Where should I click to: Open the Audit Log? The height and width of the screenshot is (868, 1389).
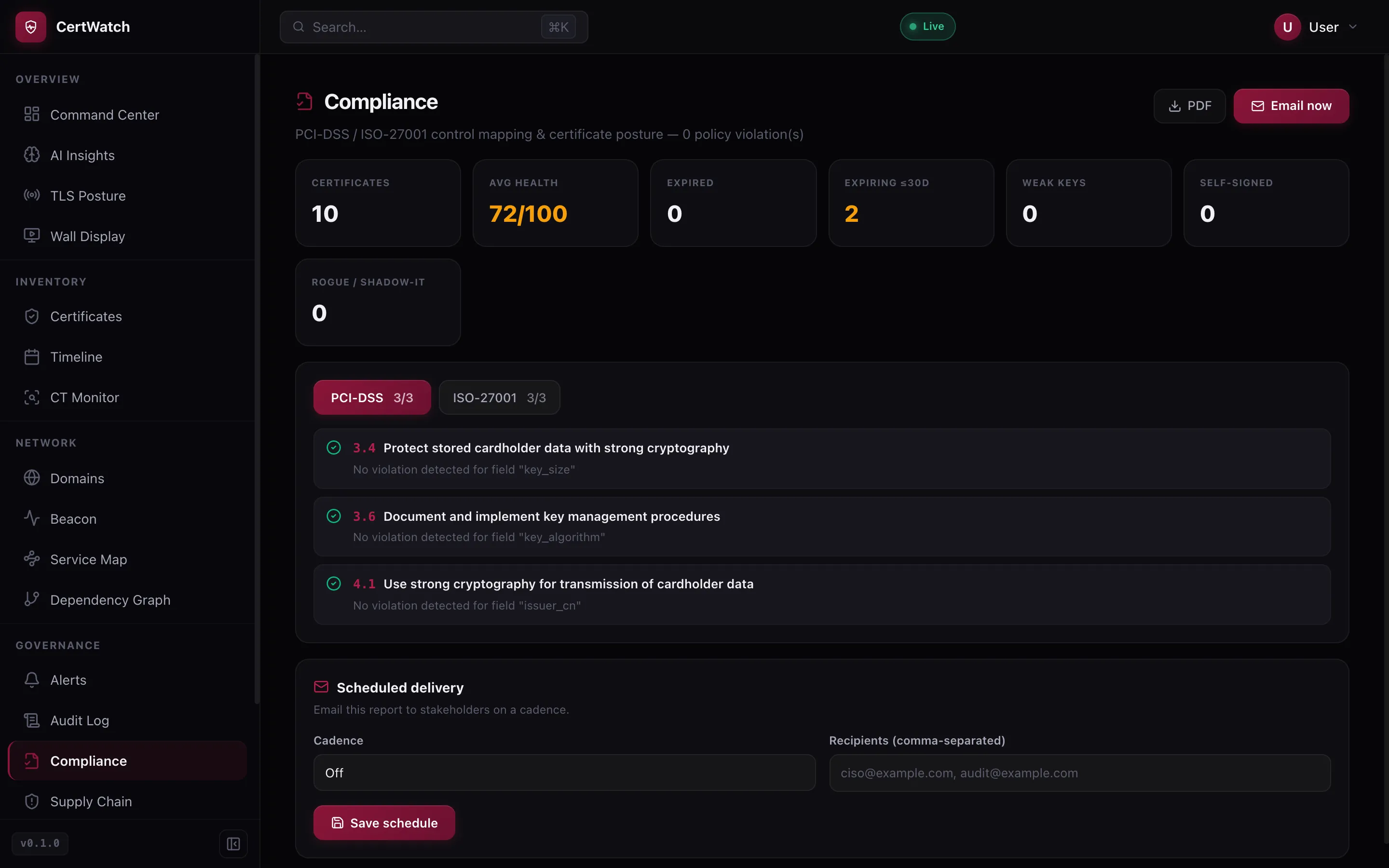[x=127, y=720]
